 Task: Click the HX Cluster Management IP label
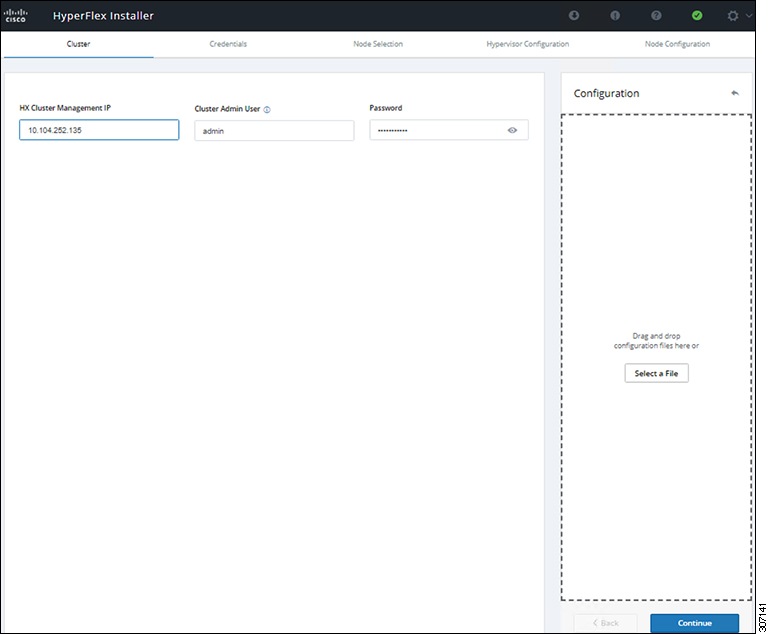(x=65, y=108)
